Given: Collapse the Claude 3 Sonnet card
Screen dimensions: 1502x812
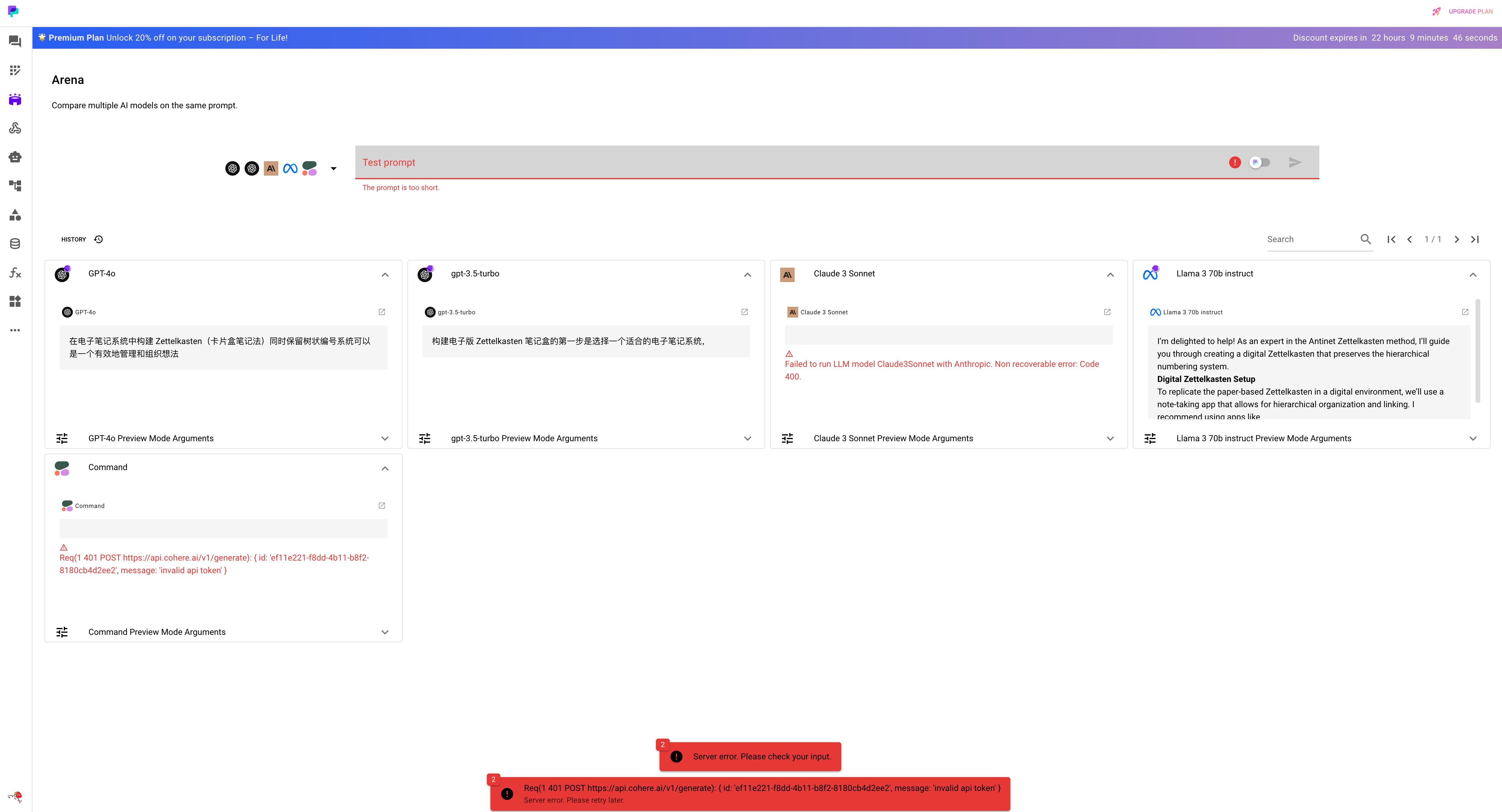Looking at the screenshot, I should point(1110,275).
